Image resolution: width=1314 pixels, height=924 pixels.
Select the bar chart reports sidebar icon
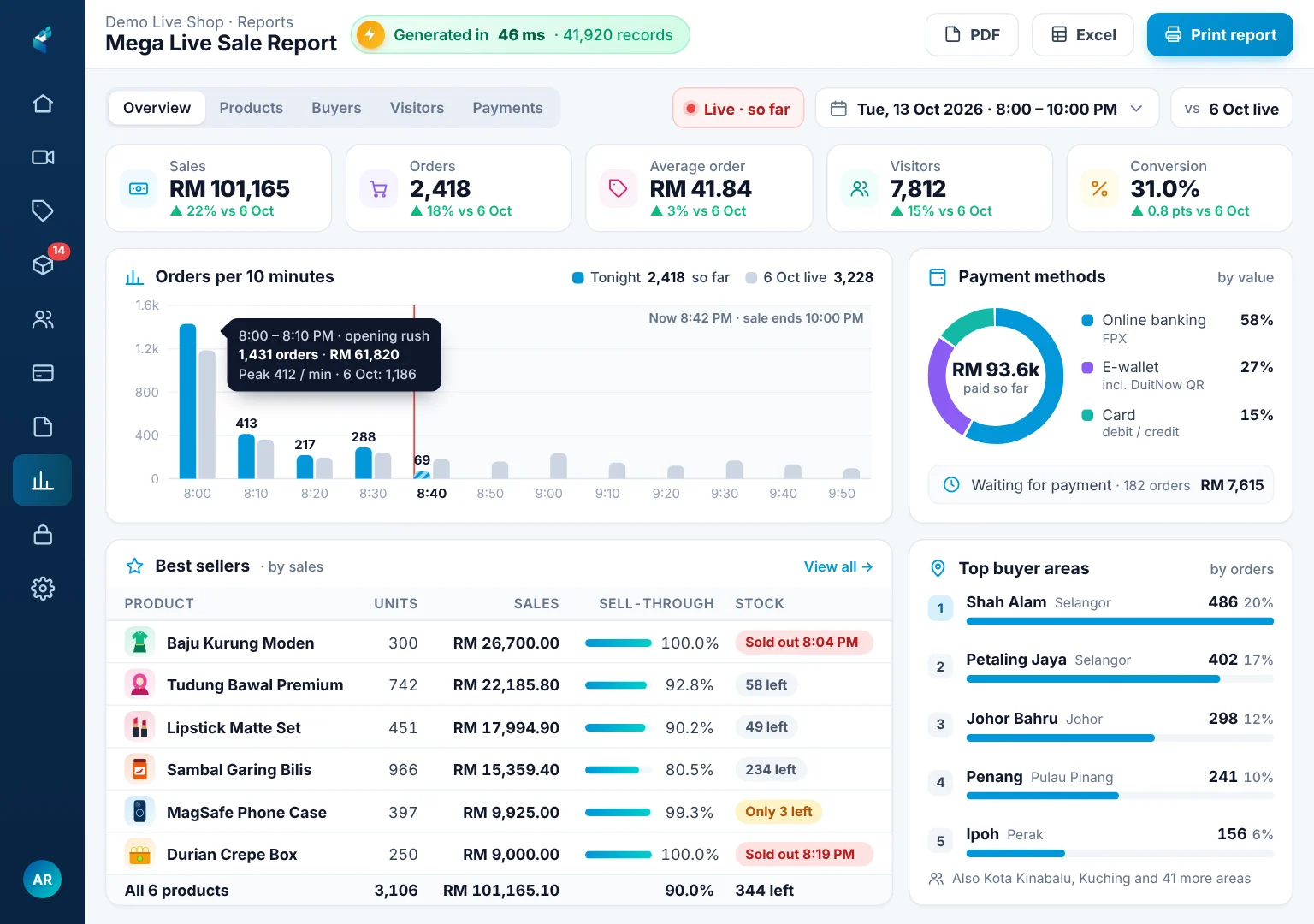[x=43, y=480]
